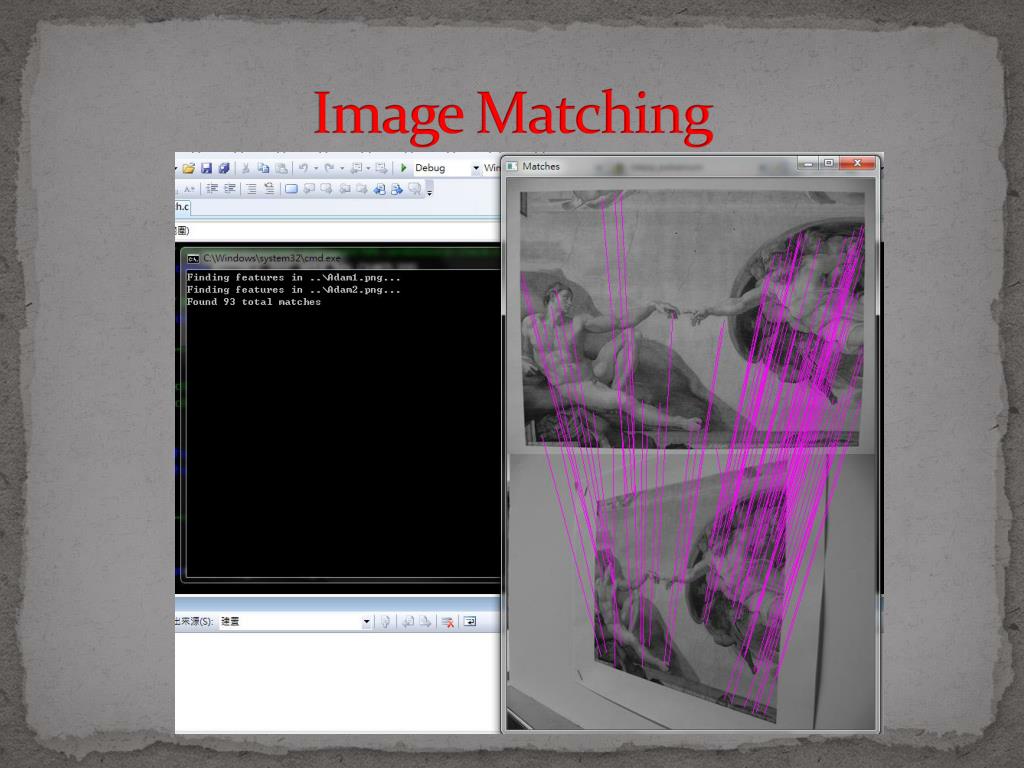The width and height of the screenshot is (1024, 768).
Task: Clear all output with the red X icon
Action: click(448, 622)
